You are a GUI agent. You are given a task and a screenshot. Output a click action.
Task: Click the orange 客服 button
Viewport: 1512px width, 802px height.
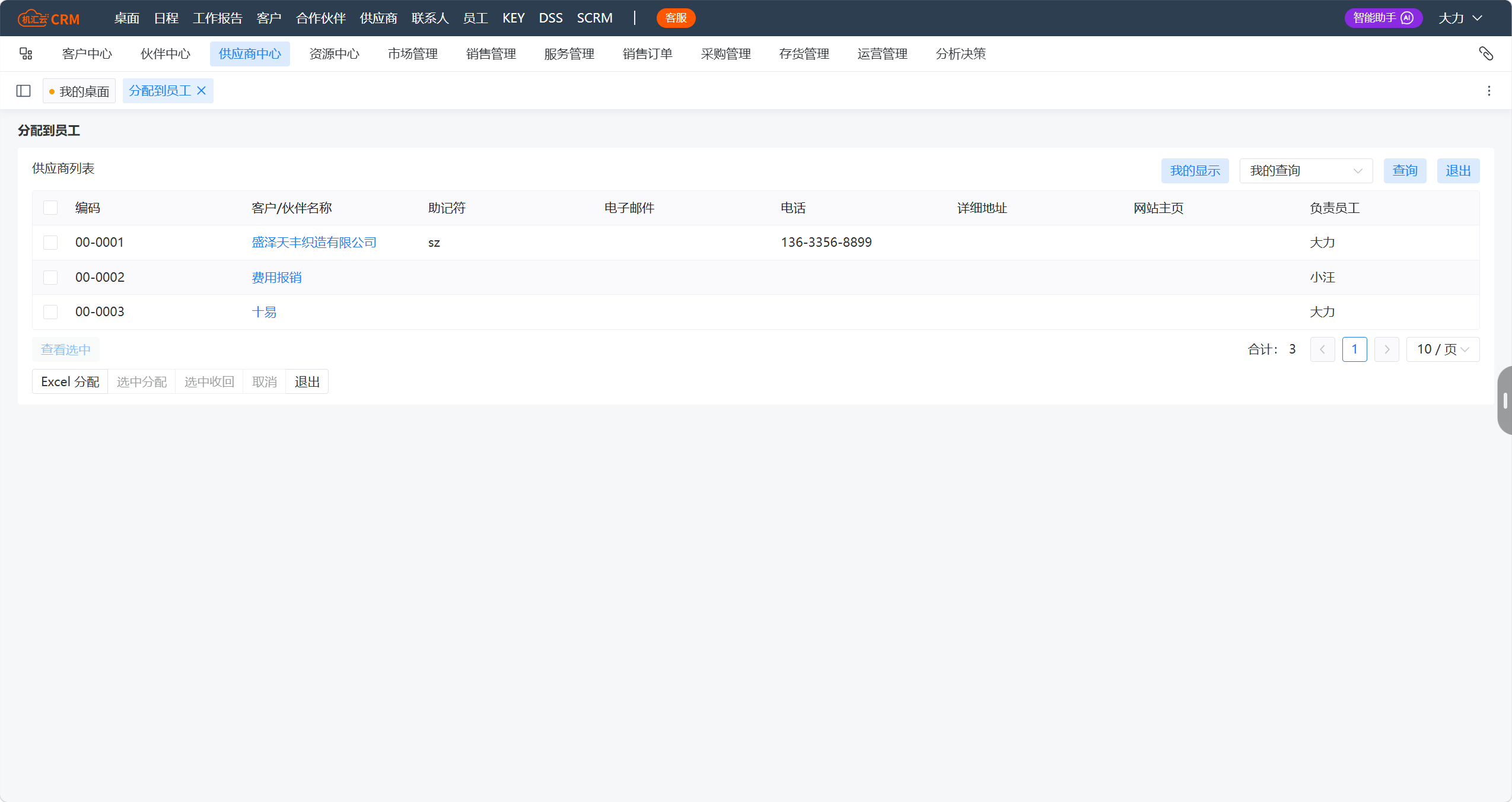click(x=676, y=18)
